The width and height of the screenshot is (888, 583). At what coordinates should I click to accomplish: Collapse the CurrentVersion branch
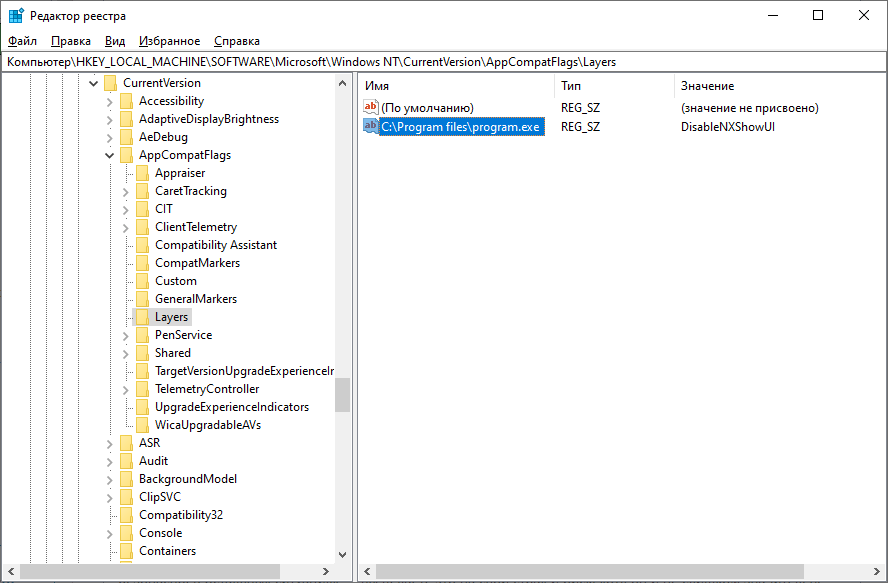[93, 83]
